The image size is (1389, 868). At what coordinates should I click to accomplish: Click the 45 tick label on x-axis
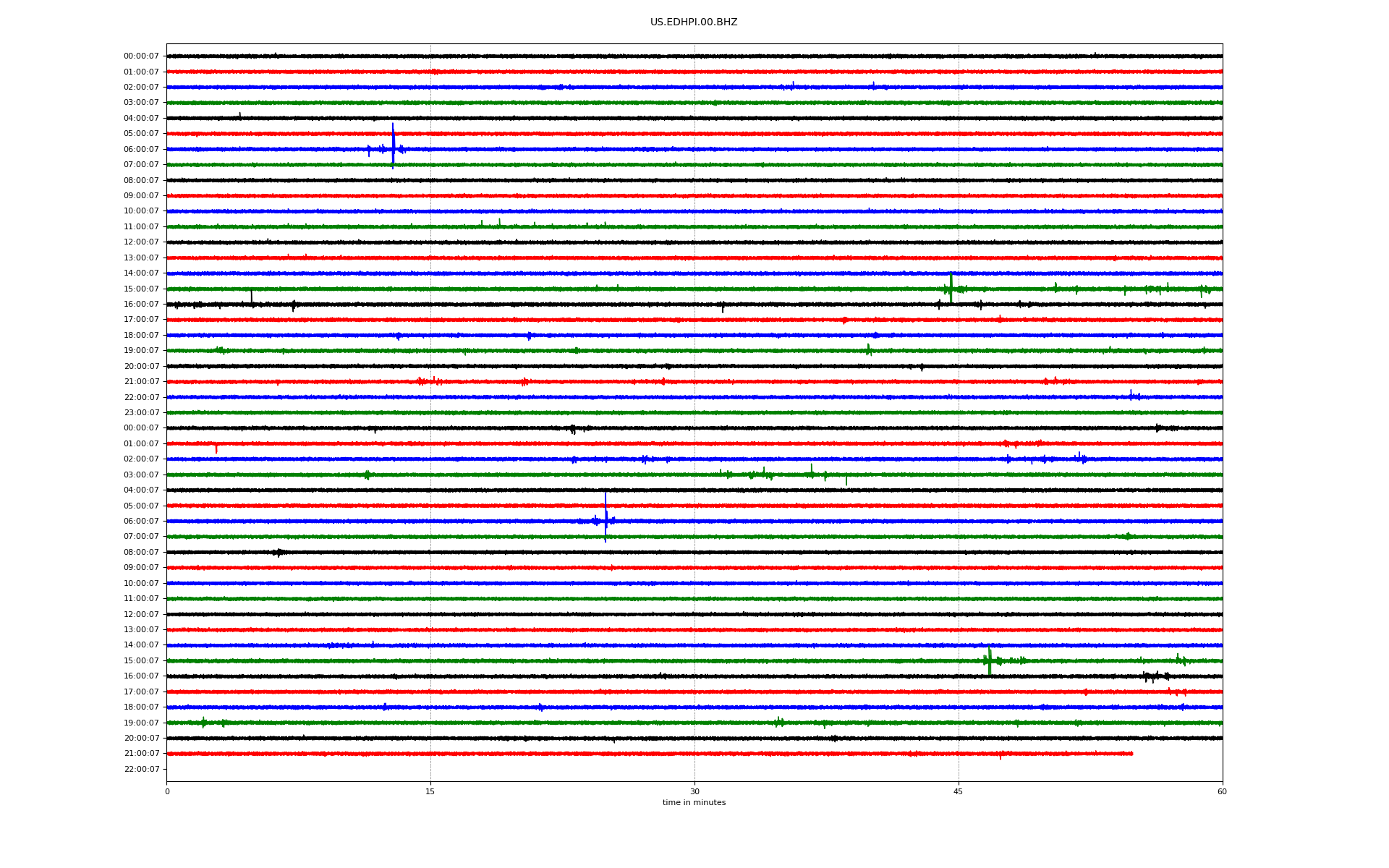959,791
